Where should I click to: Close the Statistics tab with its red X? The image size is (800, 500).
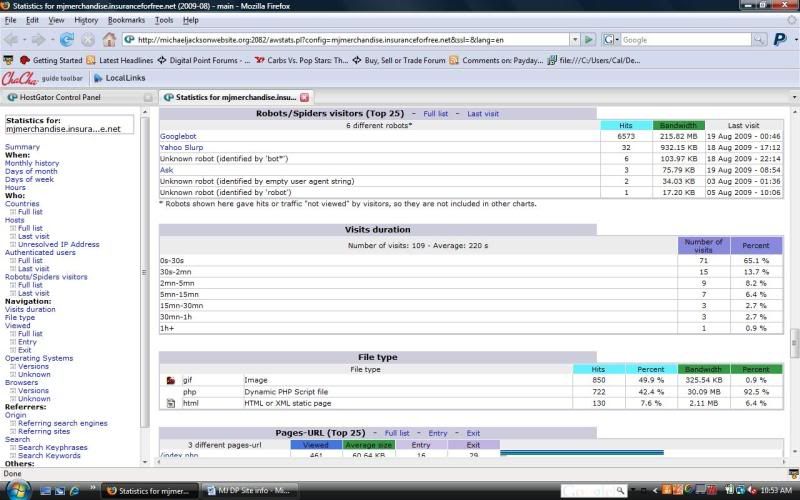(305, 97)
